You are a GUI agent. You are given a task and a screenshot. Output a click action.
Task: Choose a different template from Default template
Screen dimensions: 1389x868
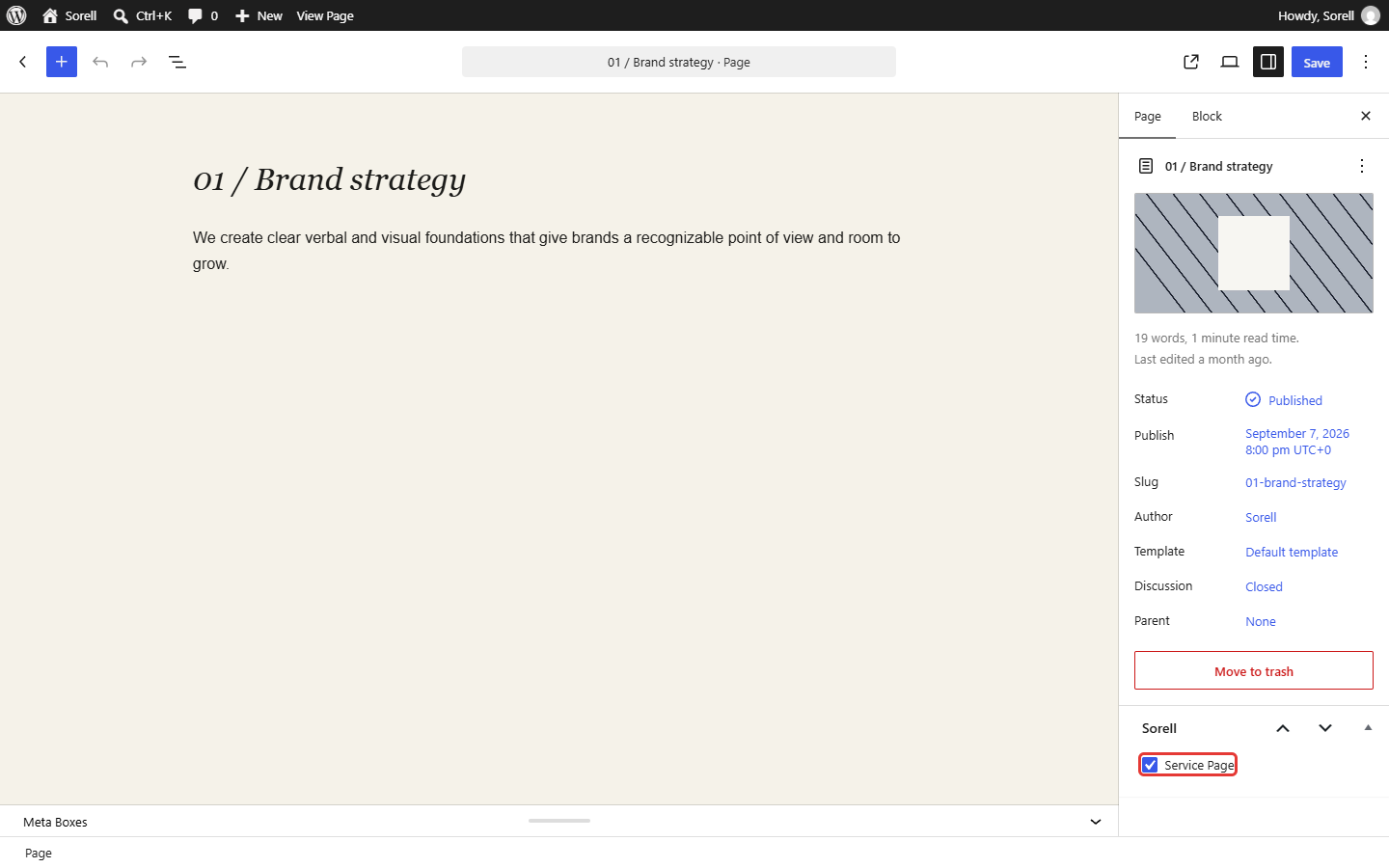tap(1292, 553)
